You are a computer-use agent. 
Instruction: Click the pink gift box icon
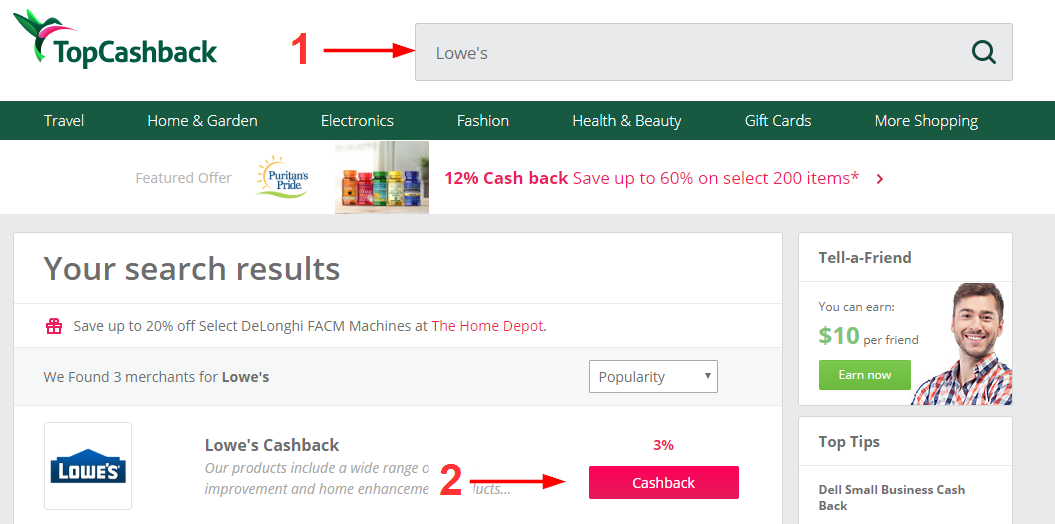pyautogui.click(x=54, y=326)
